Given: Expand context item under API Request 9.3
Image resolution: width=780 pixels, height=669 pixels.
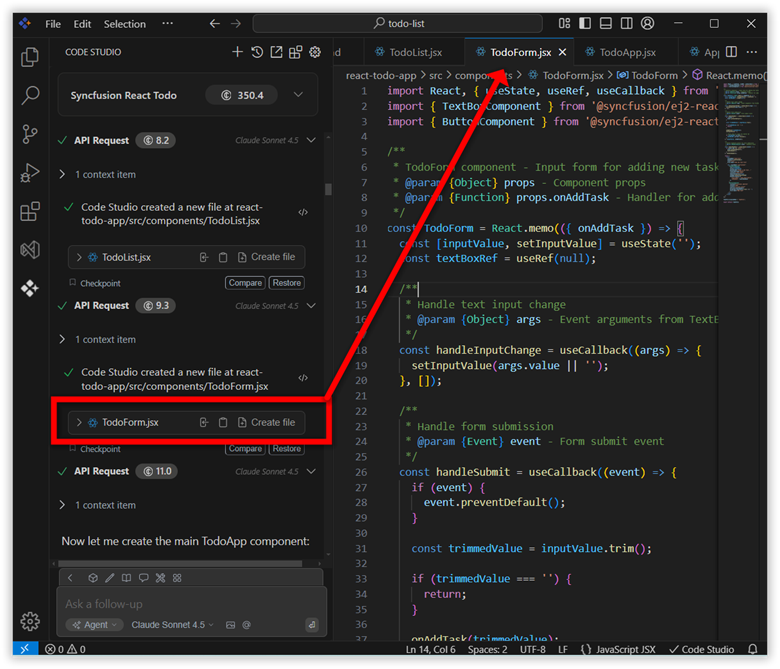Looking at the screenshot, I should (62, 339).
